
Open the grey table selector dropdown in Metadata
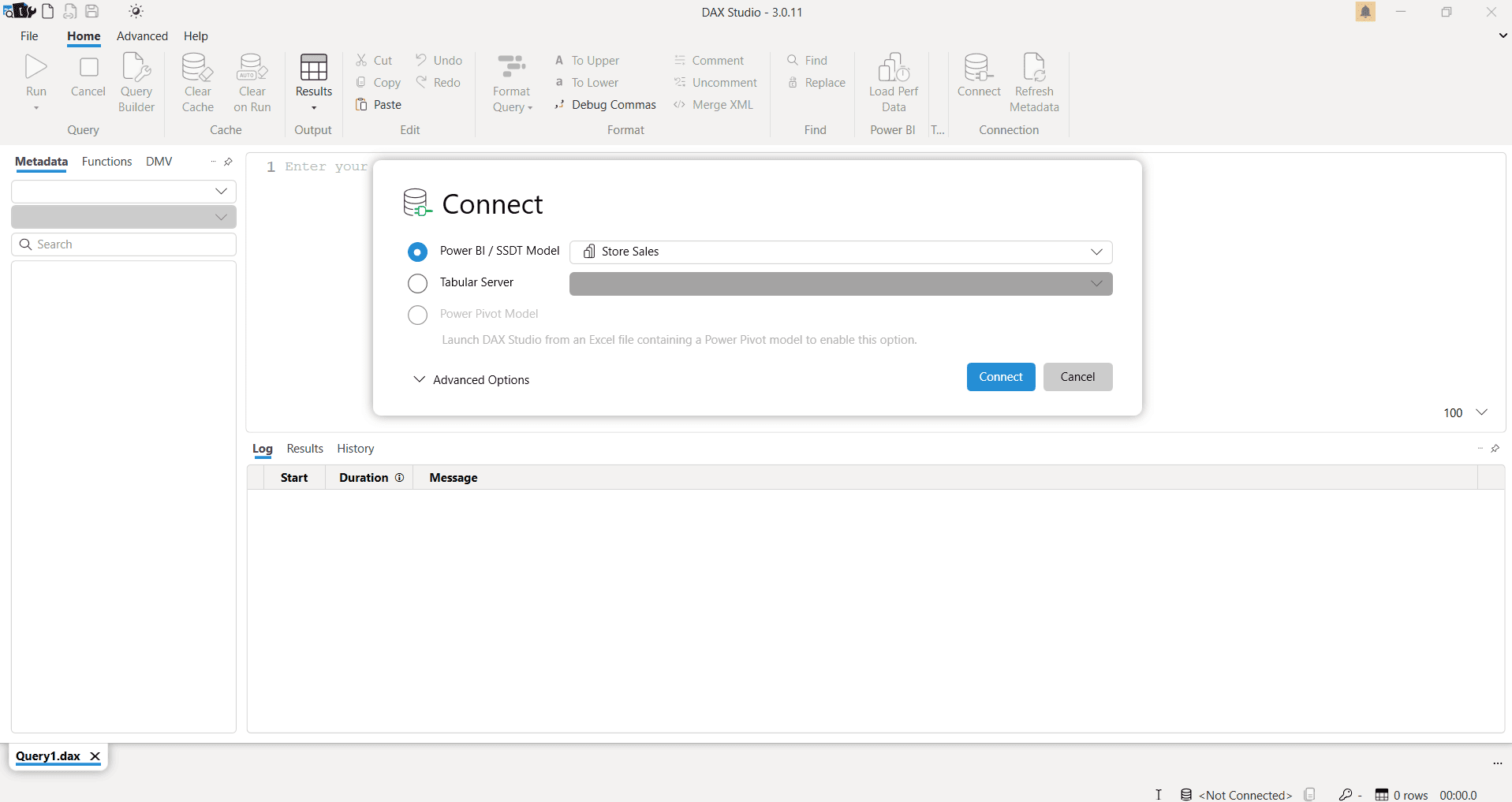[x=124, y=217]
